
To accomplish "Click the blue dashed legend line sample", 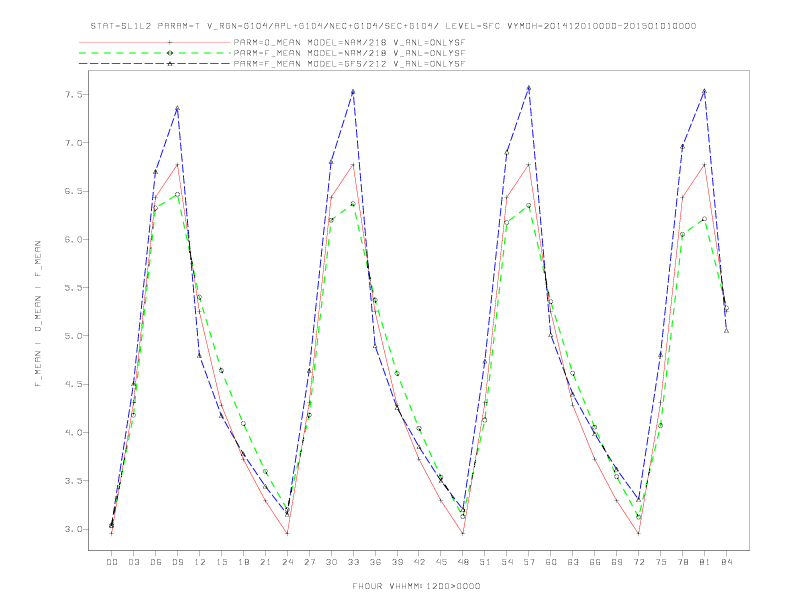I will click(155, 64).
